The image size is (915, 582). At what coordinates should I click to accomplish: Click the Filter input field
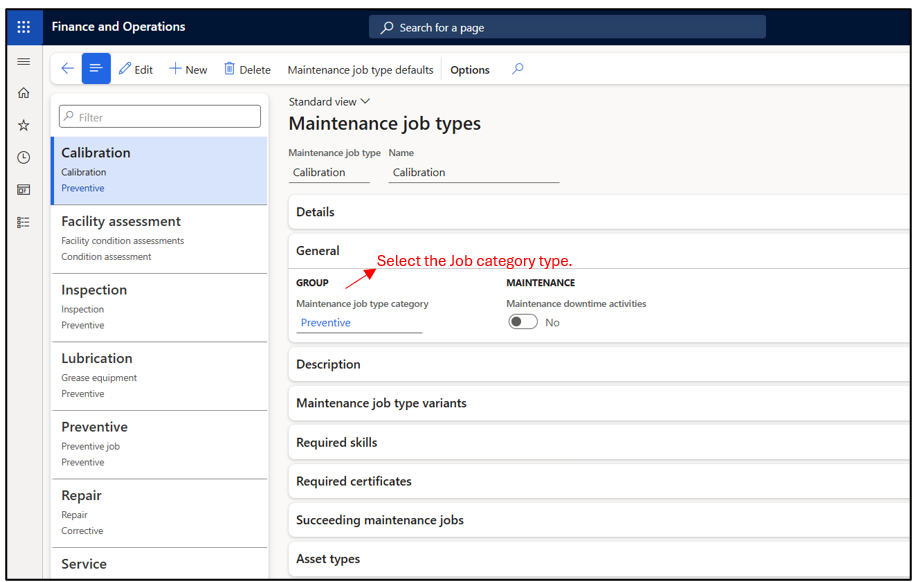160,117
